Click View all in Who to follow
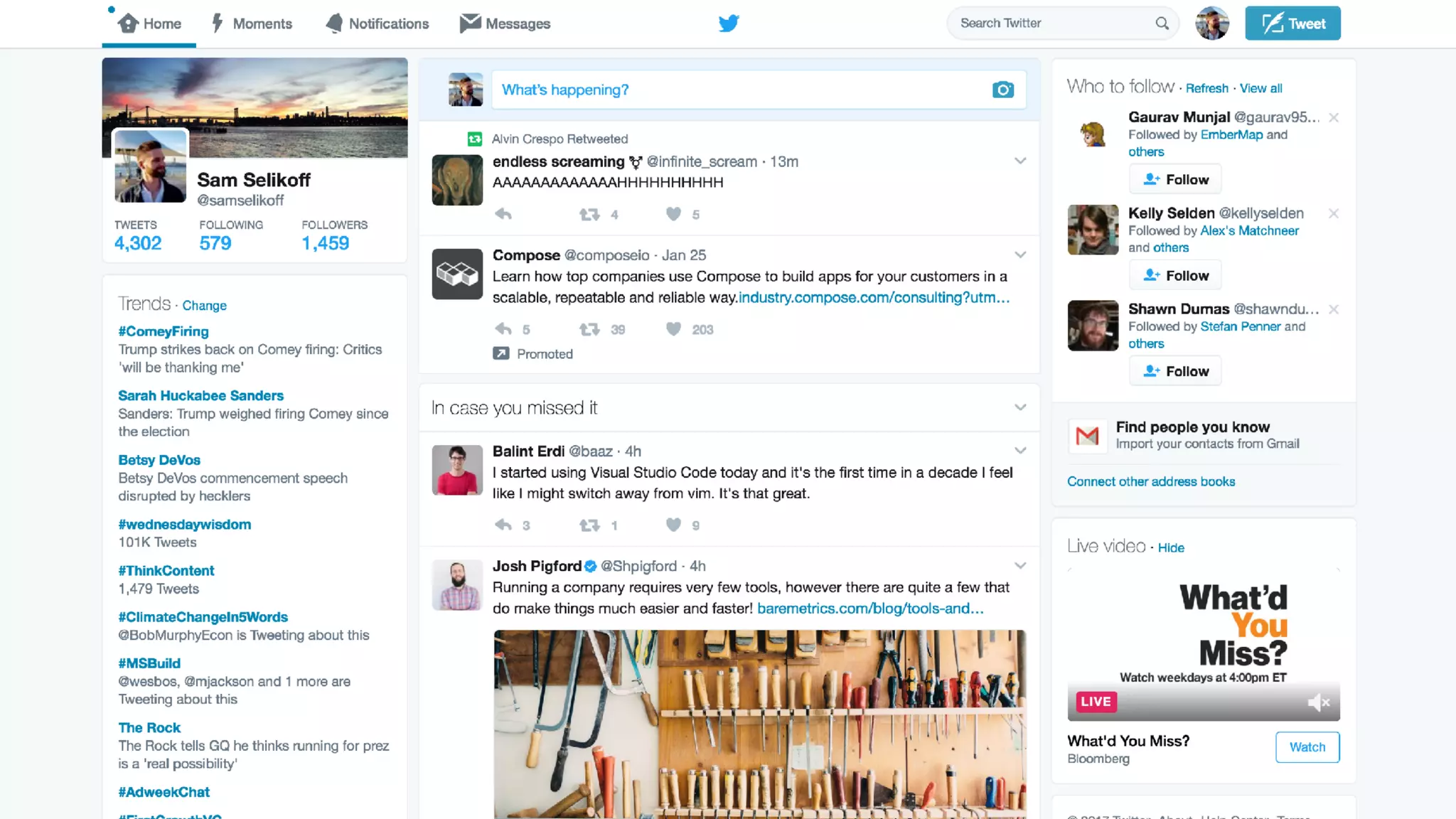 [1261, 88]
